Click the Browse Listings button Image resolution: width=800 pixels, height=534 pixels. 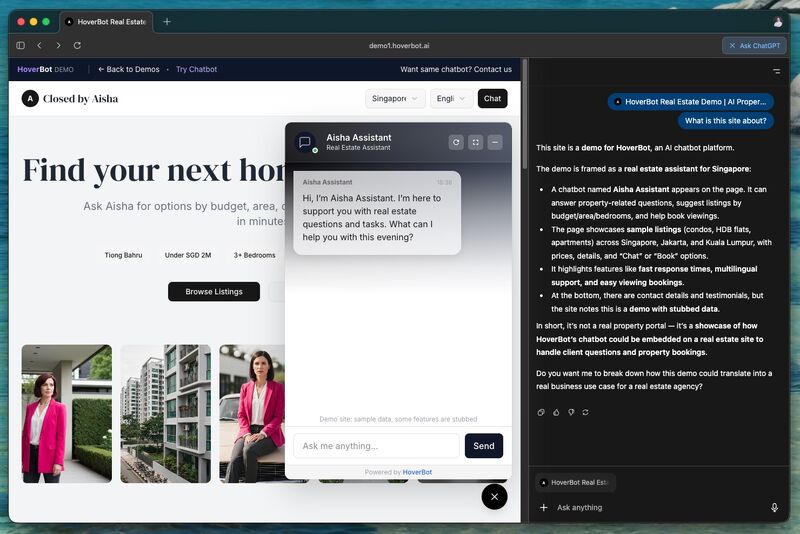tap(214, 292)
